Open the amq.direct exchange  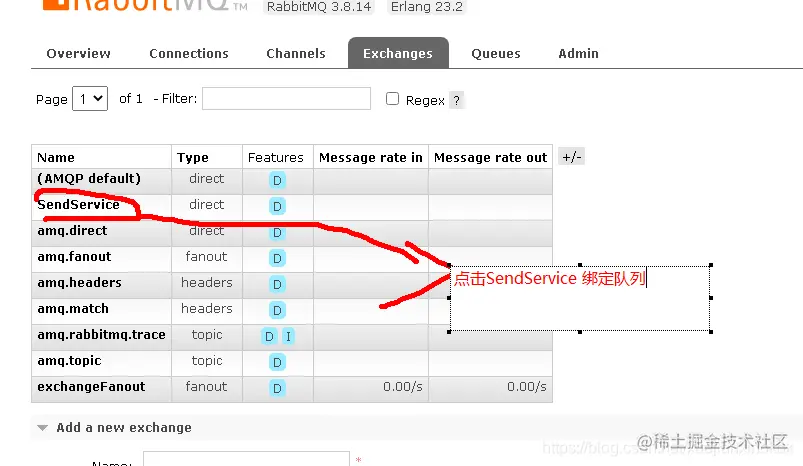[72, 230]
